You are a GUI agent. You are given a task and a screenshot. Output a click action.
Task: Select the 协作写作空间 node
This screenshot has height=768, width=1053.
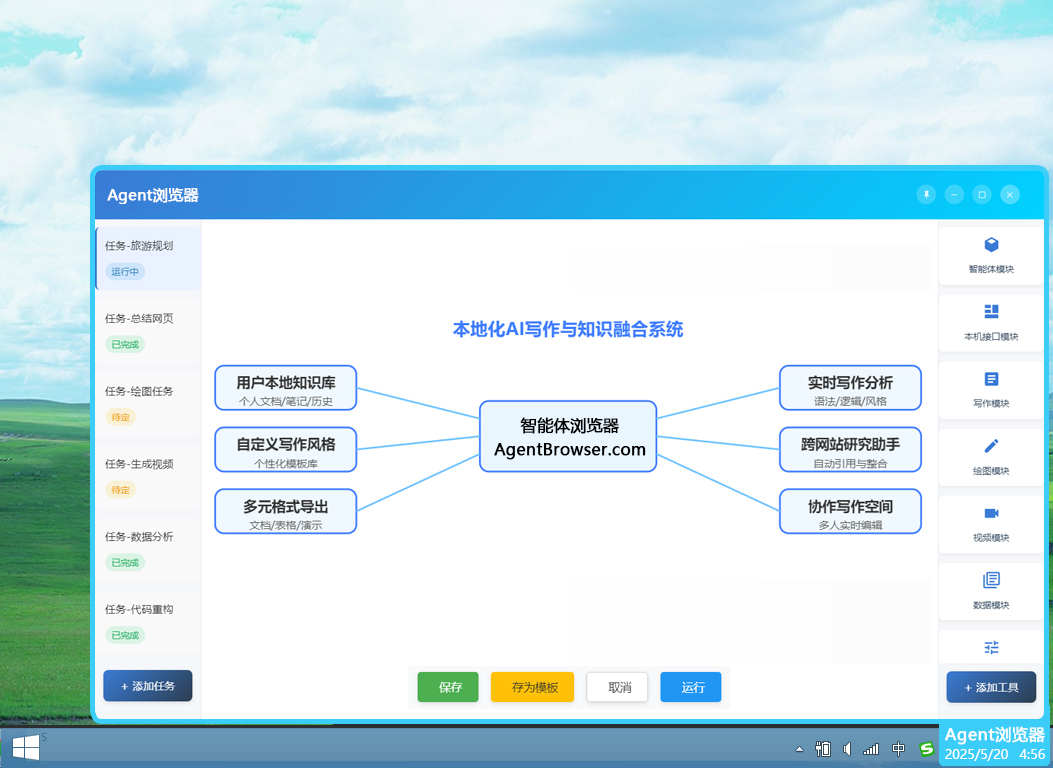(850, 512)
